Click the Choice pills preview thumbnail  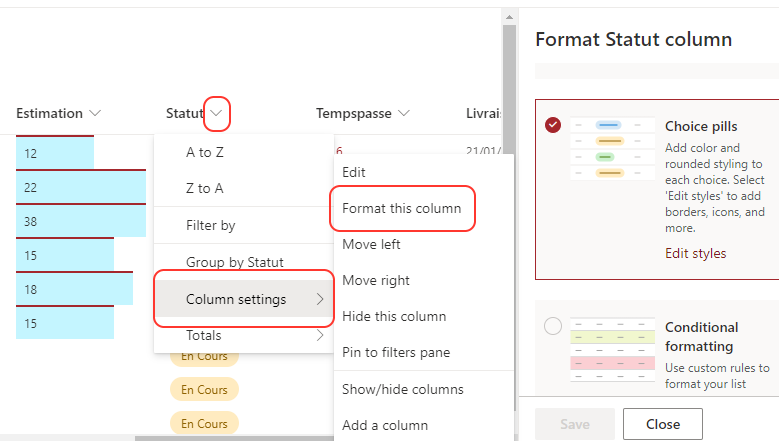[609, 149]
